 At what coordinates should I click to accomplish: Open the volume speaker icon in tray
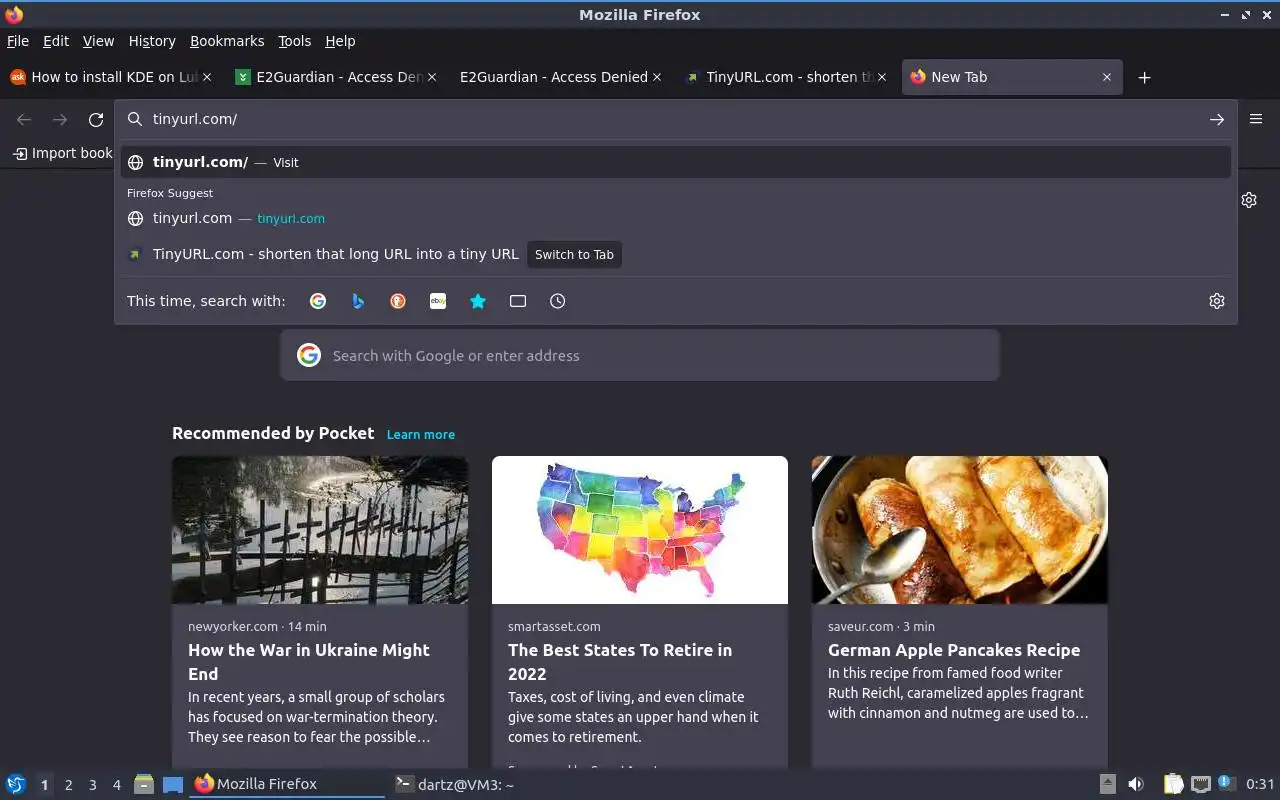pyautogui.click(x=1136, y=784)
